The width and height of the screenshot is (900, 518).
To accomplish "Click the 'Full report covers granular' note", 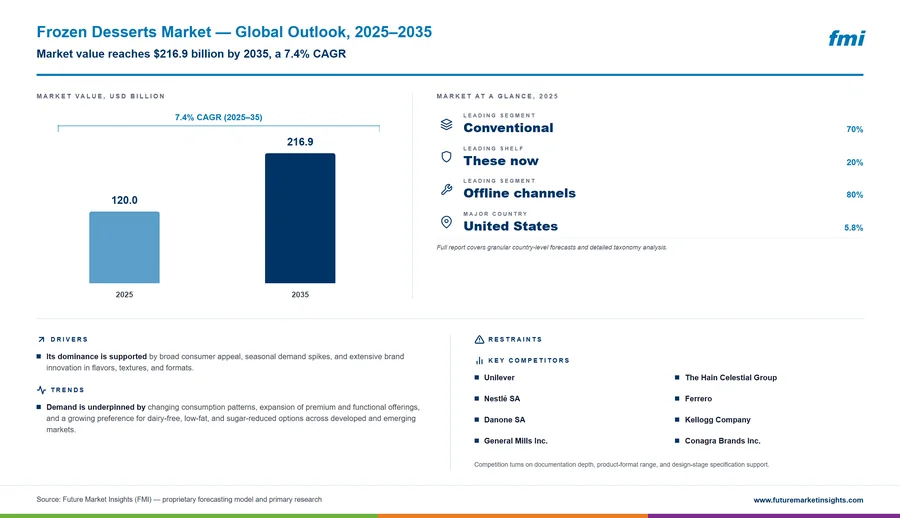I will (552, 248).
